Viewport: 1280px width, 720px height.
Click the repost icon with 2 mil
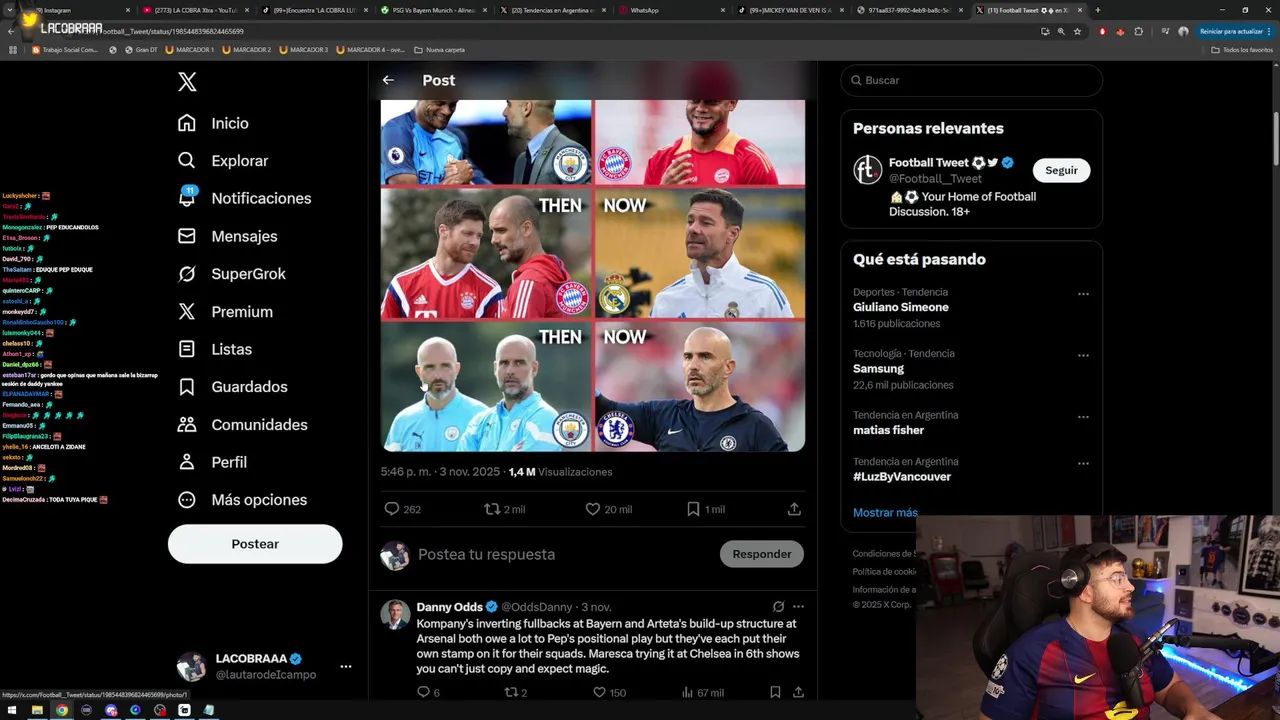point(492,509)
